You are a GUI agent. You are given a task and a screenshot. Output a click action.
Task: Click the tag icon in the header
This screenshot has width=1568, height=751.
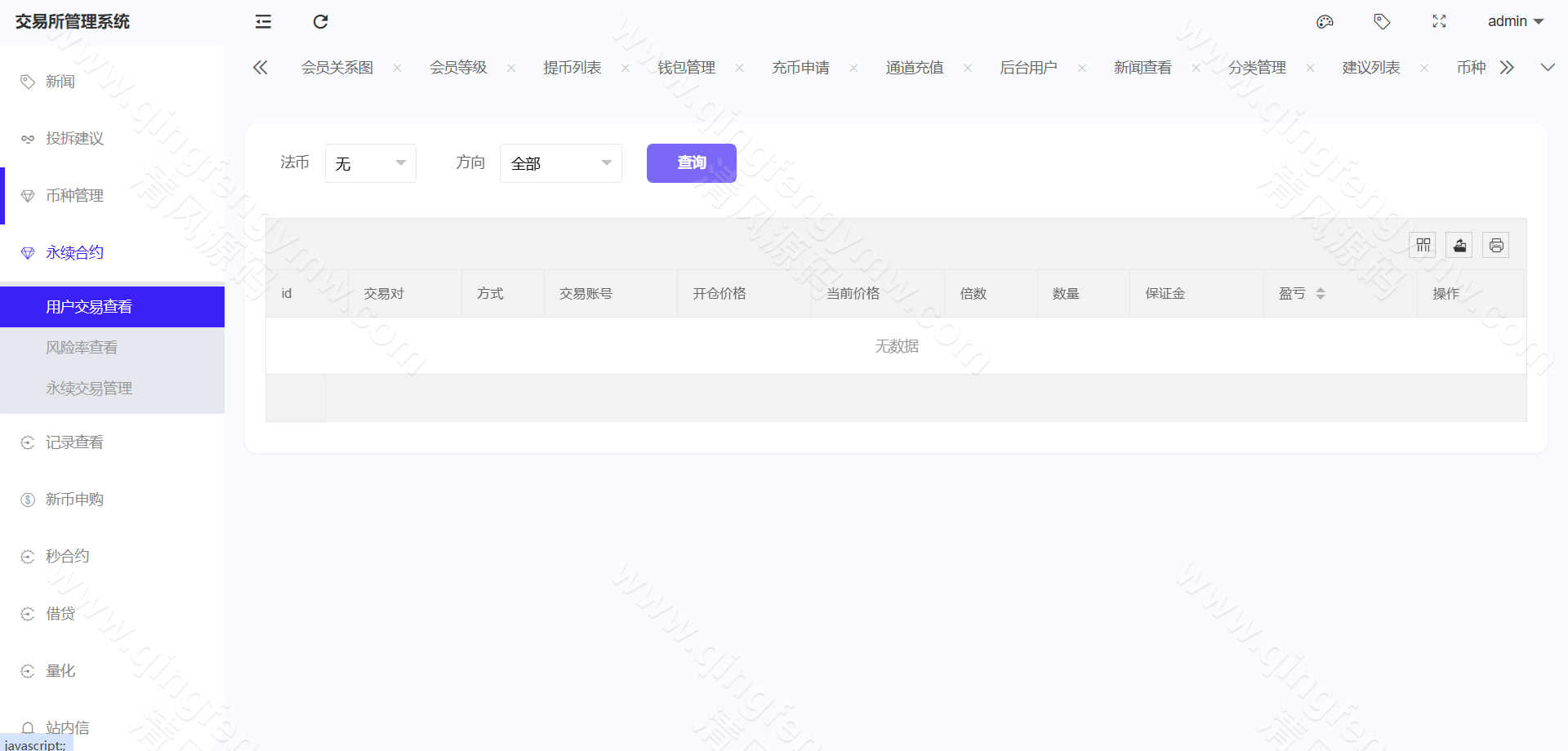1382,21
